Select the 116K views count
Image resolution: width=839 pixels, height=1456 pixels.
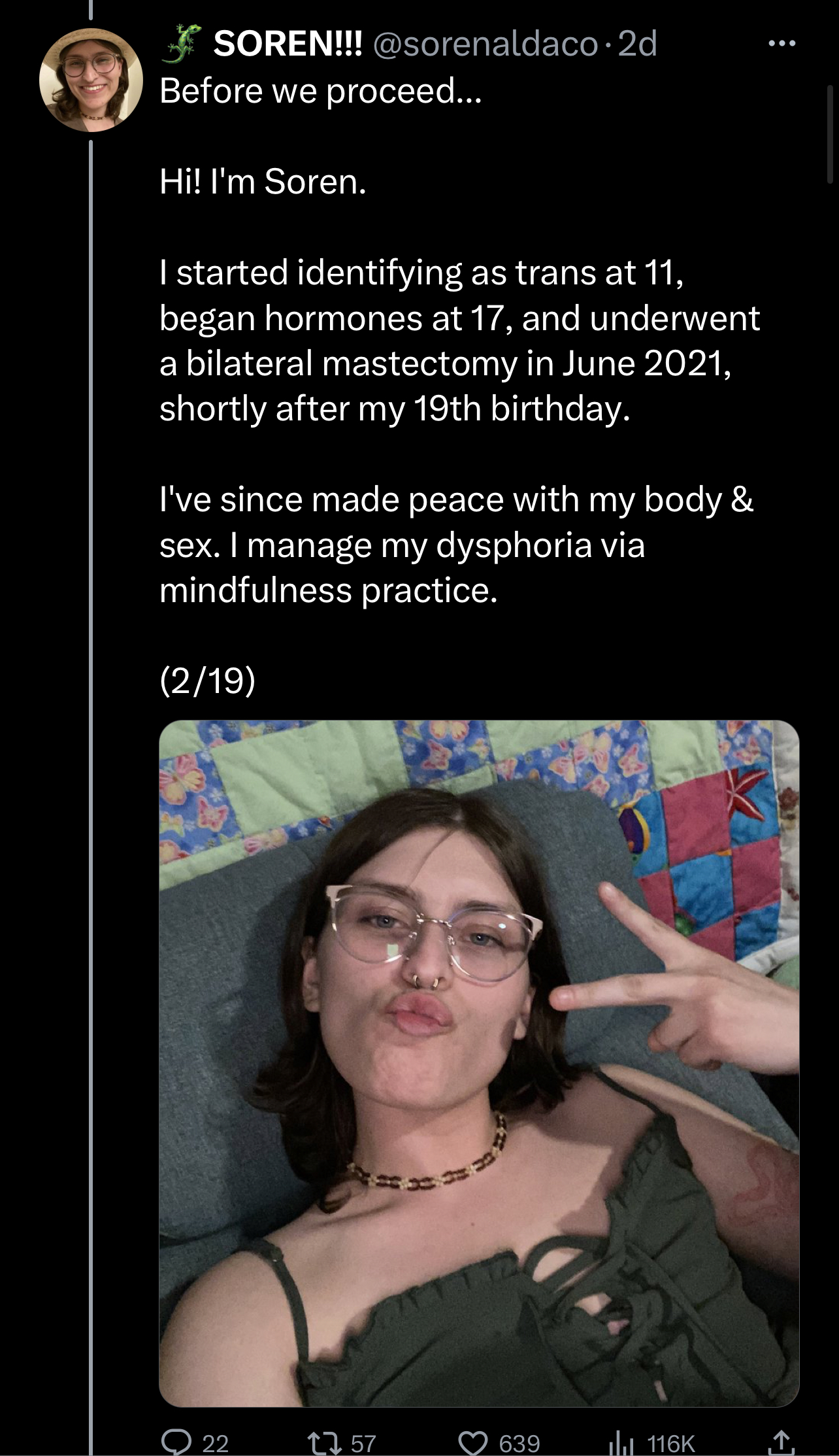[x=671, y=1444]
